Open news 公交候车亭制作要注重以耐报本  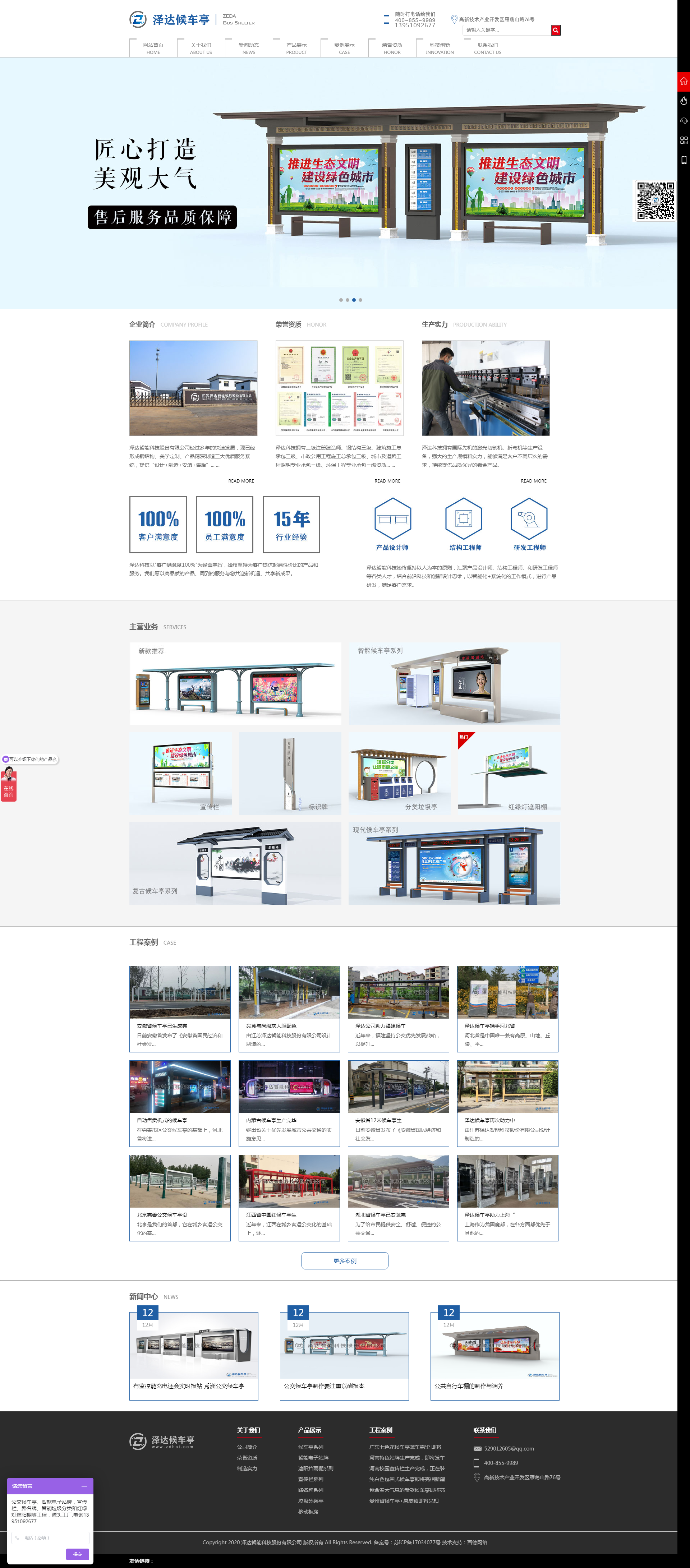(x=345, y=1356)
